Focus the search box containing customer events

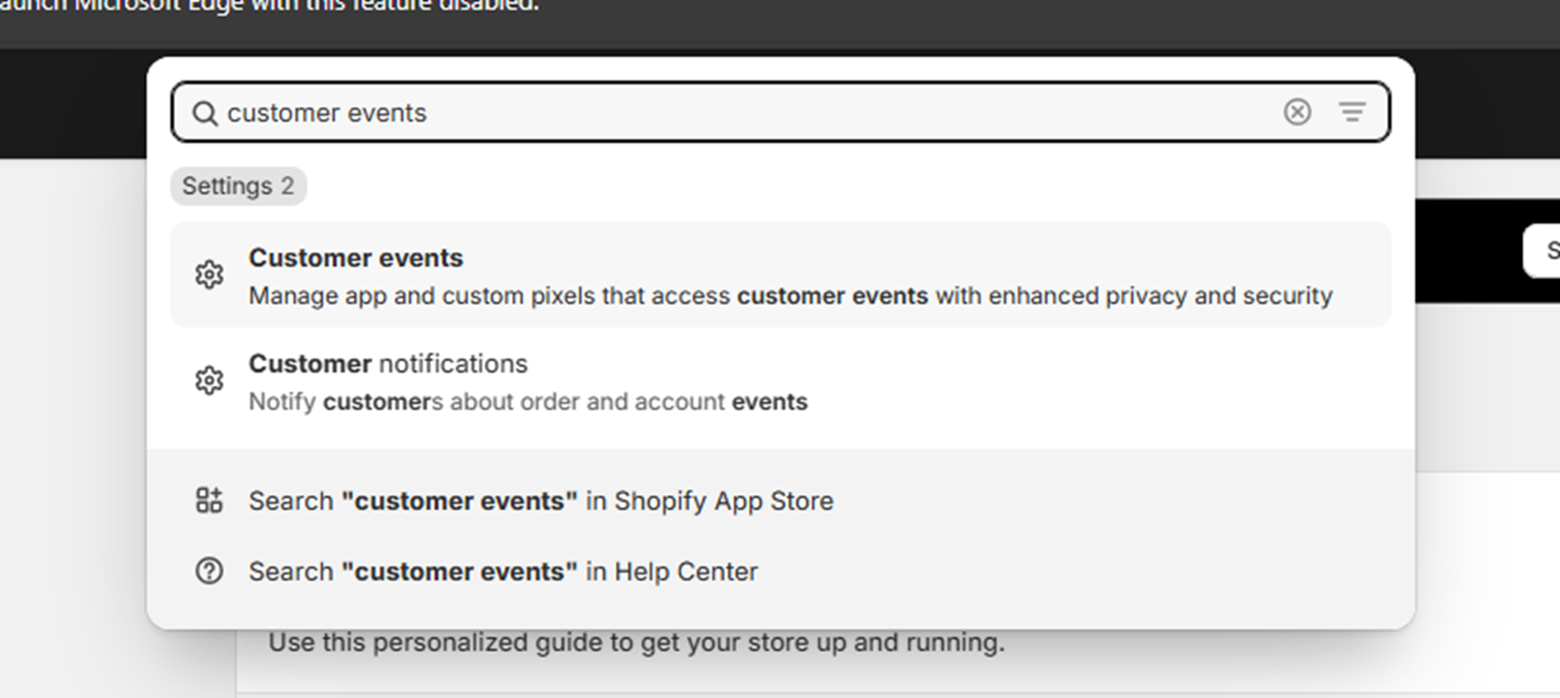click(x=780, y=112)
